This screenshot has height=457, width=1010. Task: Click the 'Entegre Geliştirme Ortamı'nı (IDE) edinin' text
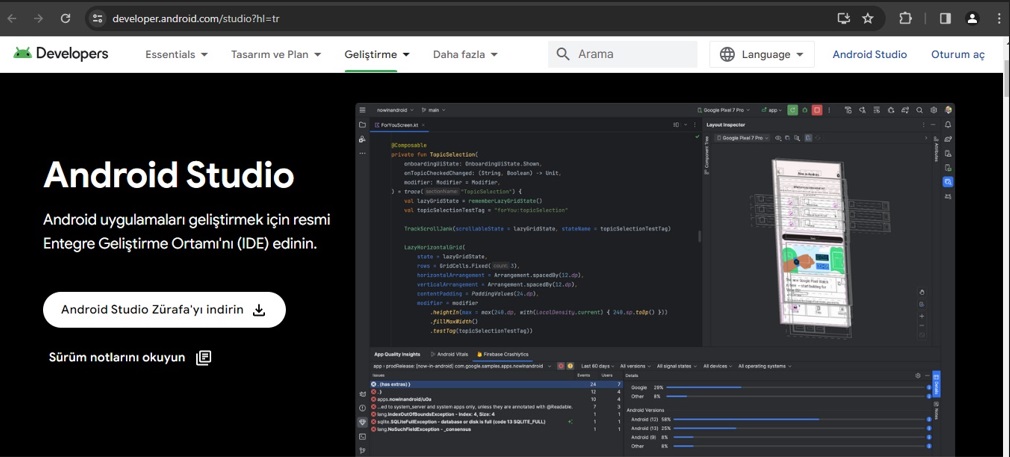point(180,244)
